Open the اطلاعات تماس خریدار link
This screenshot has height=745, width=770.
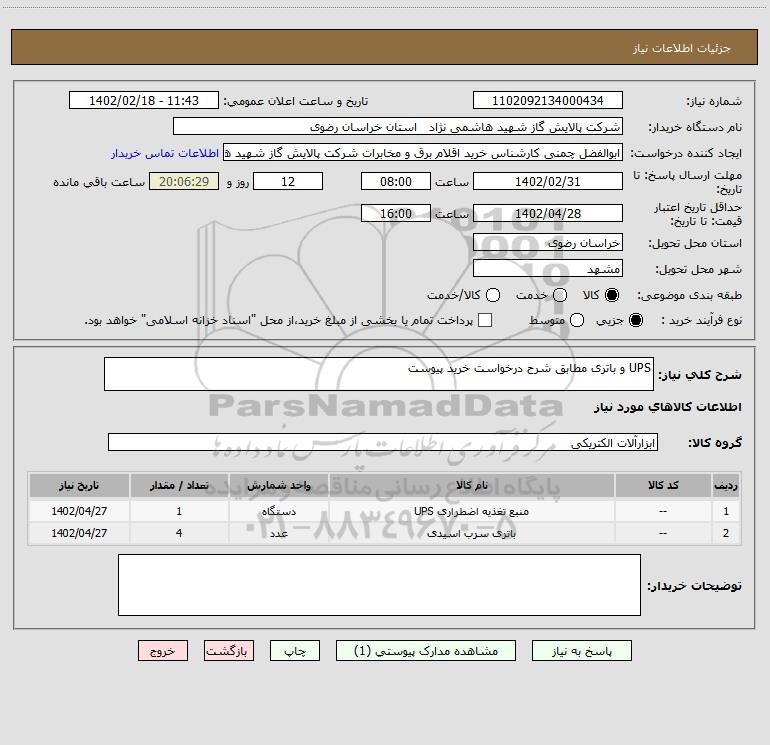click(x=165, y=153)
